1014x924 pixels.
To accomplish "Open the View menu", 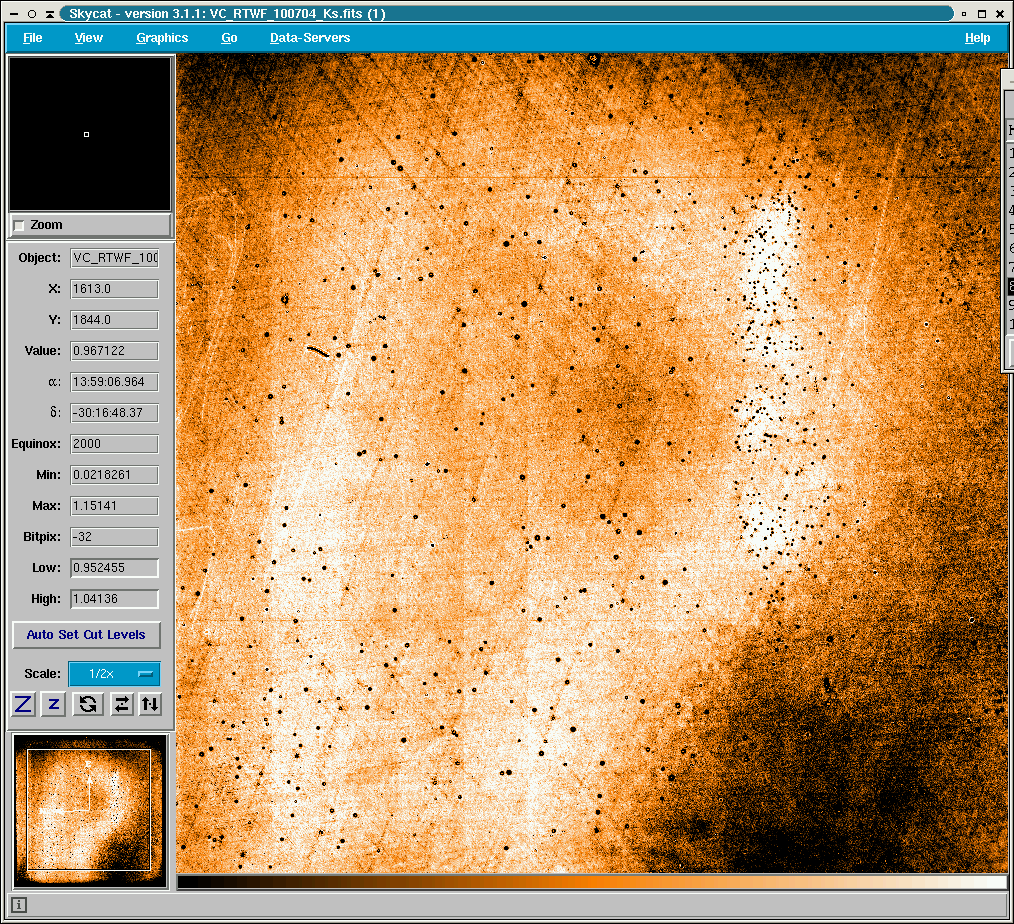I will (x=89, y=38).
